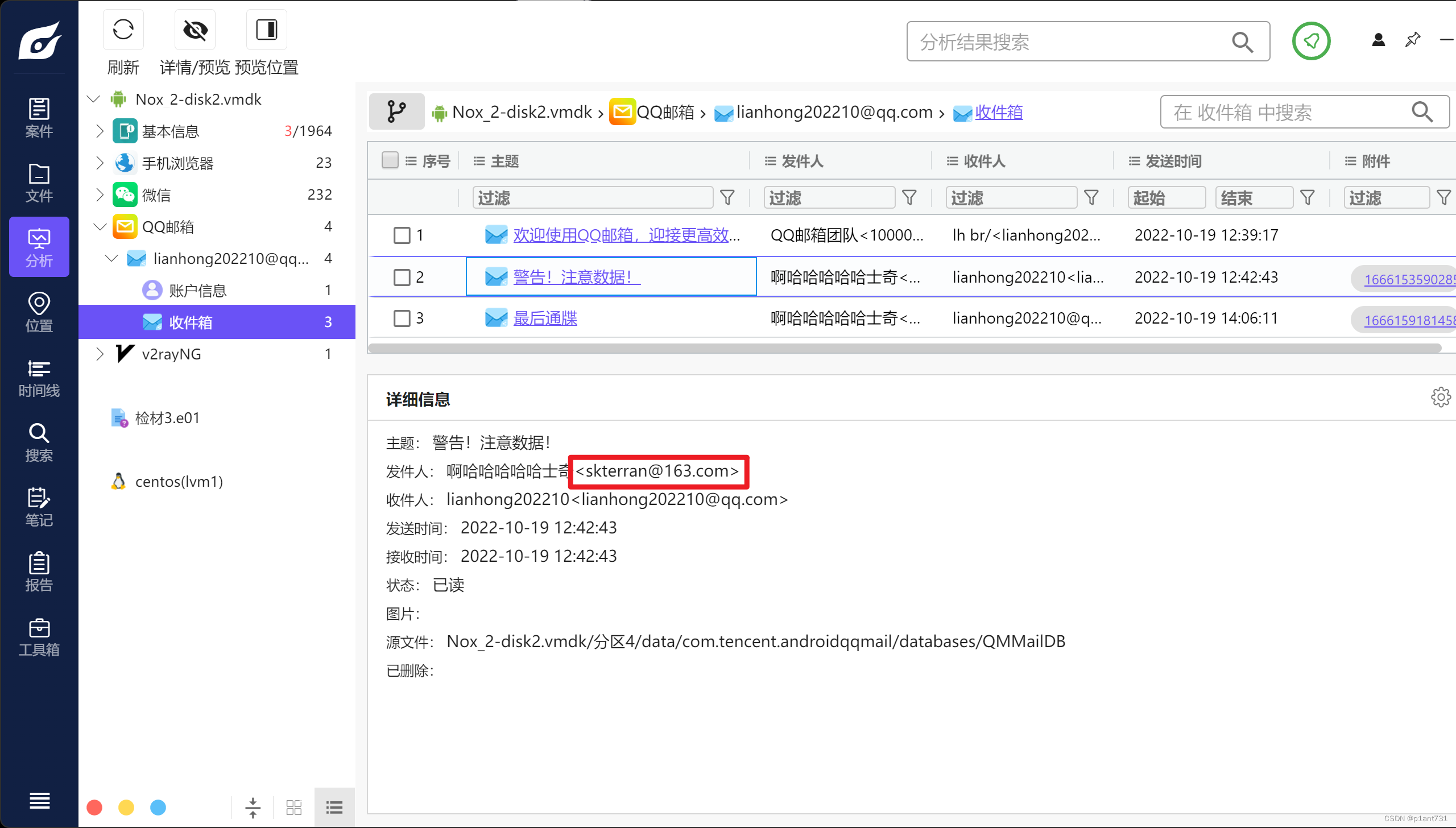Click the refresh (刷新) icon
1456x828 pixels.
123,30
